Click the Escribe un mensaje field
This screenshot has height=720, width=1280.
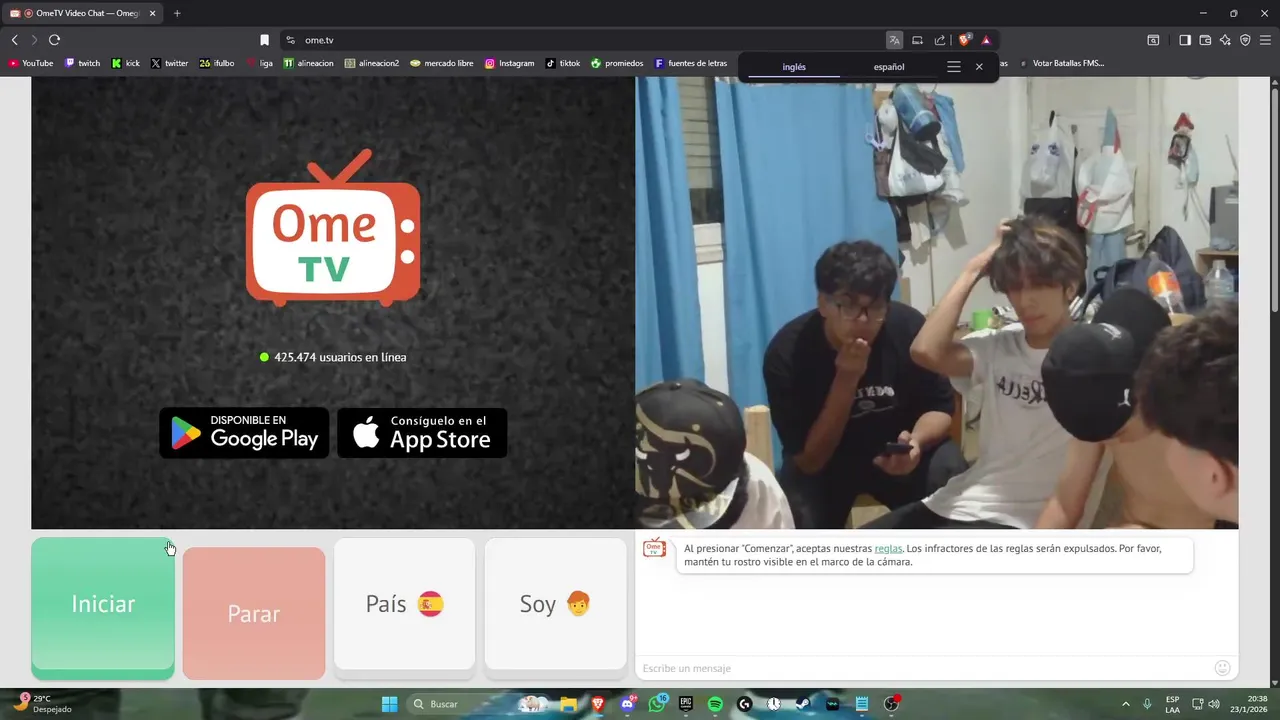click(922, 668)
